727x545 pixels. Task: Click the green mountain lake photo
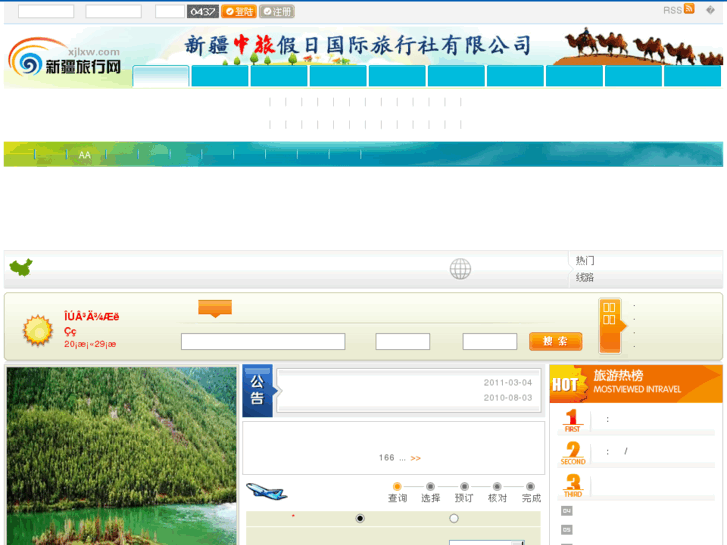[121, 456]
